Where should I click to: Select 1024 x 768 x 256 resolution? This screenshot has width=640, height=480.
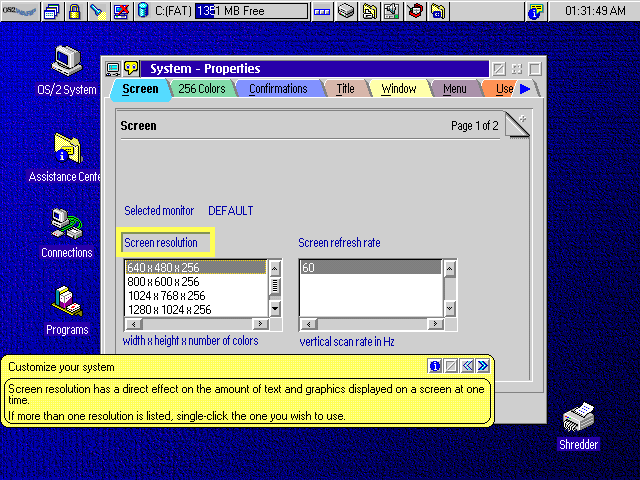pyautogui.click(x=196, y=296)
